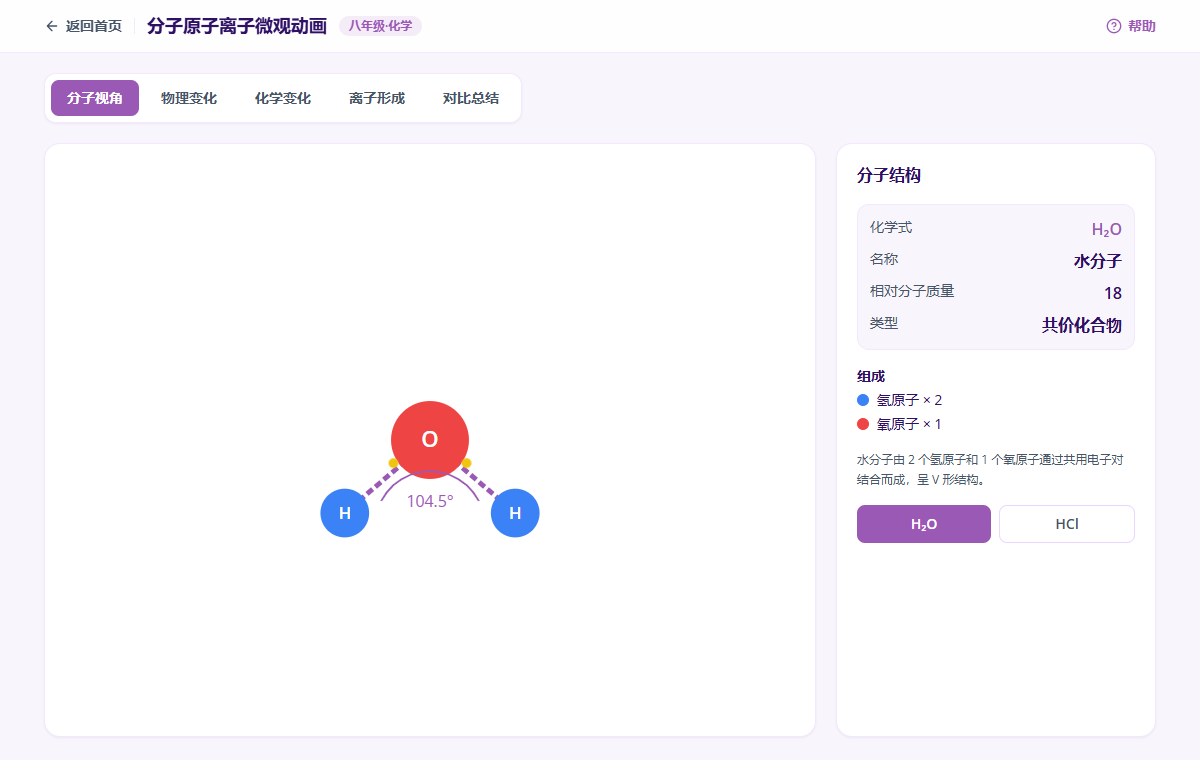The height and width of the screenshot is (760, 1200).
Task: Click the 104.5° bond angle label
Action: click(430, 501)
